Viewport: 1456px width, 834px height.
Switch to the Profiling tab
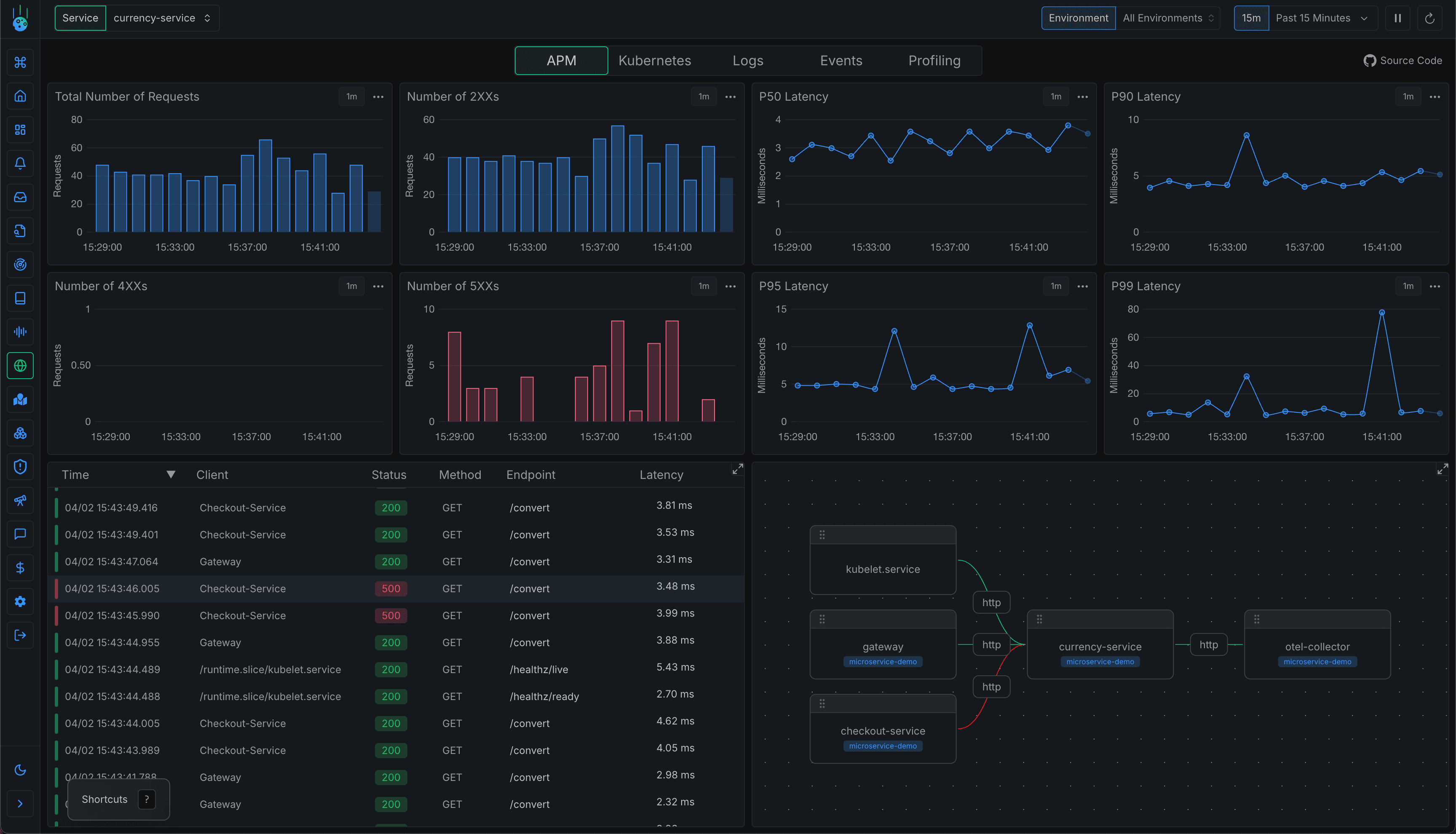pos(934,60)
